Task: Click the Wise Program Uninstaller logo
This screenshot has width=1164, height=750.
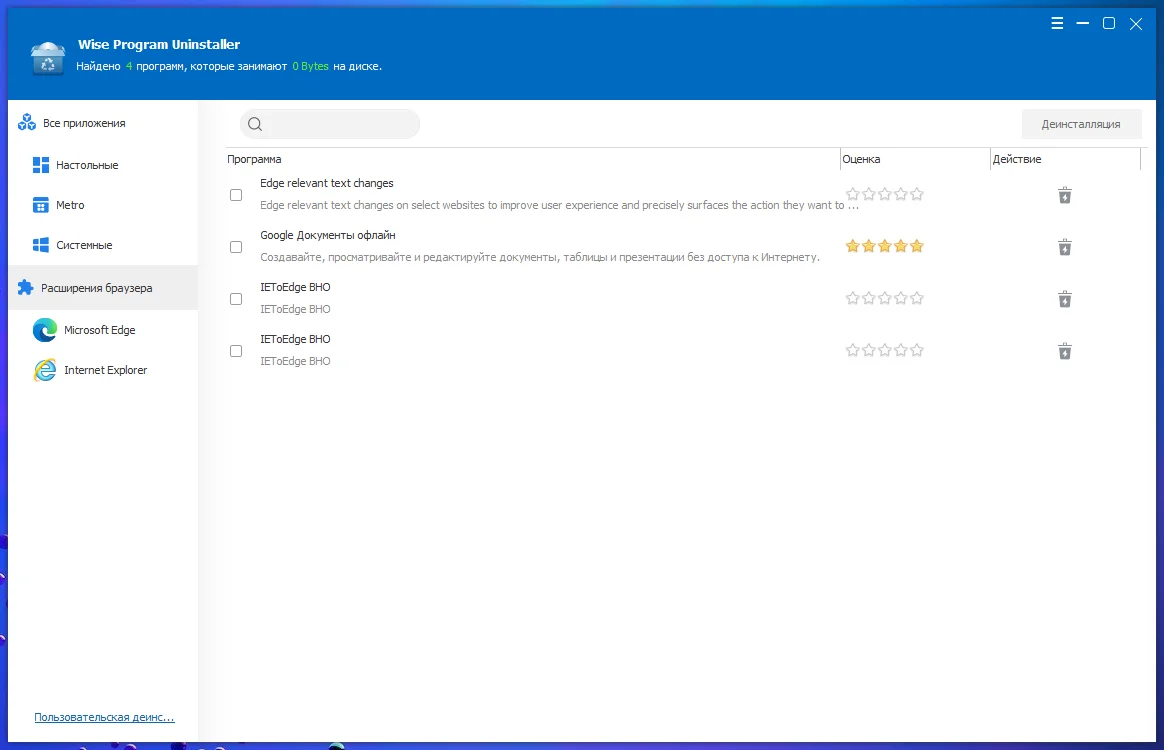Action: [47, 58]
